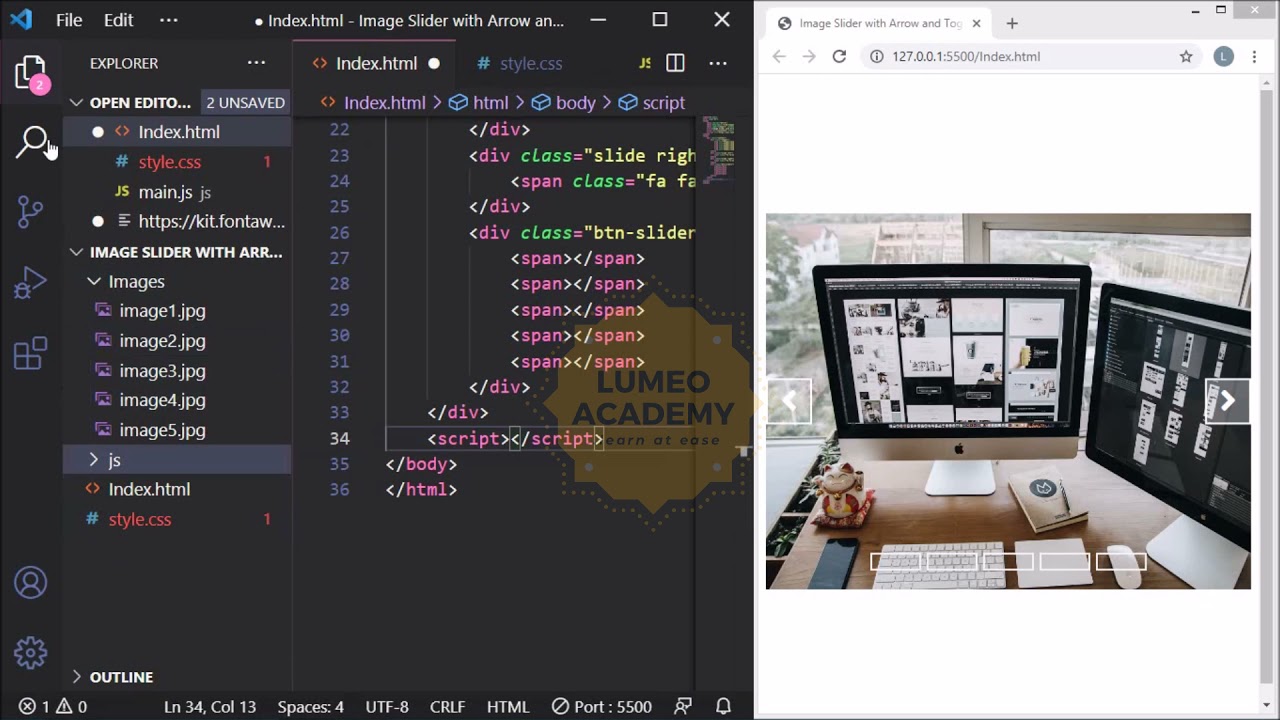
Task: Open the Edit menu
Action: [x=118, y=20]
